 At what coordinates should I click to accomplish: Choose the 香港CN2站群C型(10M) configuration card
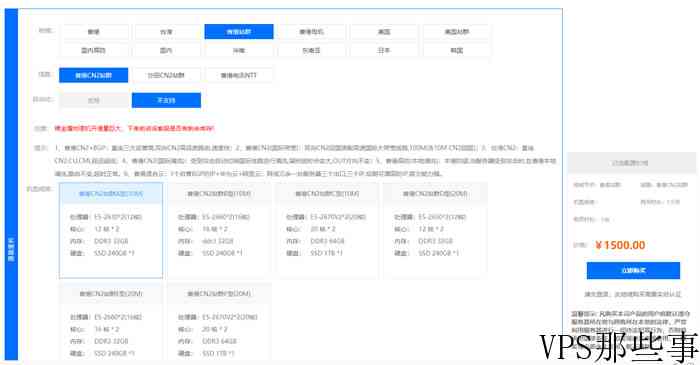(327, 230)
